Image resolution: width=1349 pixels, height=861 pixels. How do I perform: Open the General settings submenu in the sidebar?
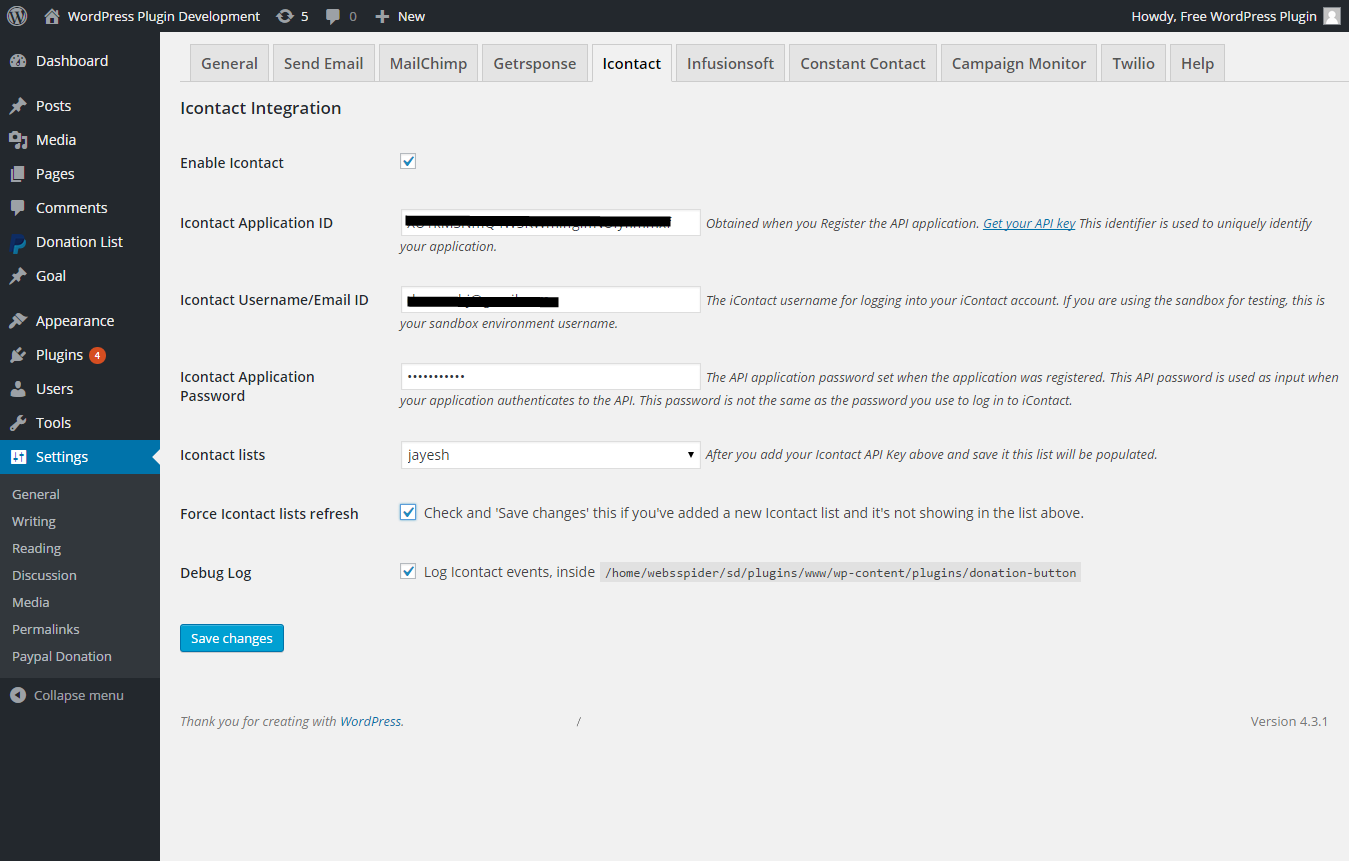[36, 494]
